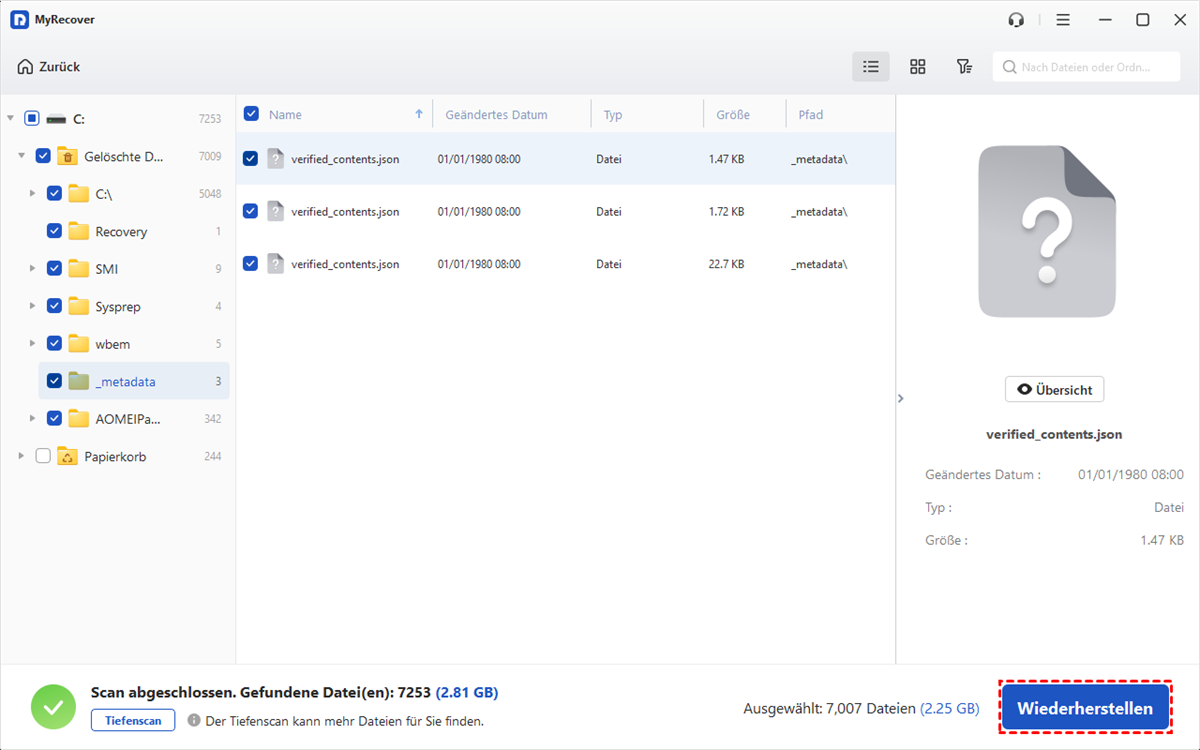
Task: Click the Papierkorb recycle folder icon
Action: click(x=67, y=456)
